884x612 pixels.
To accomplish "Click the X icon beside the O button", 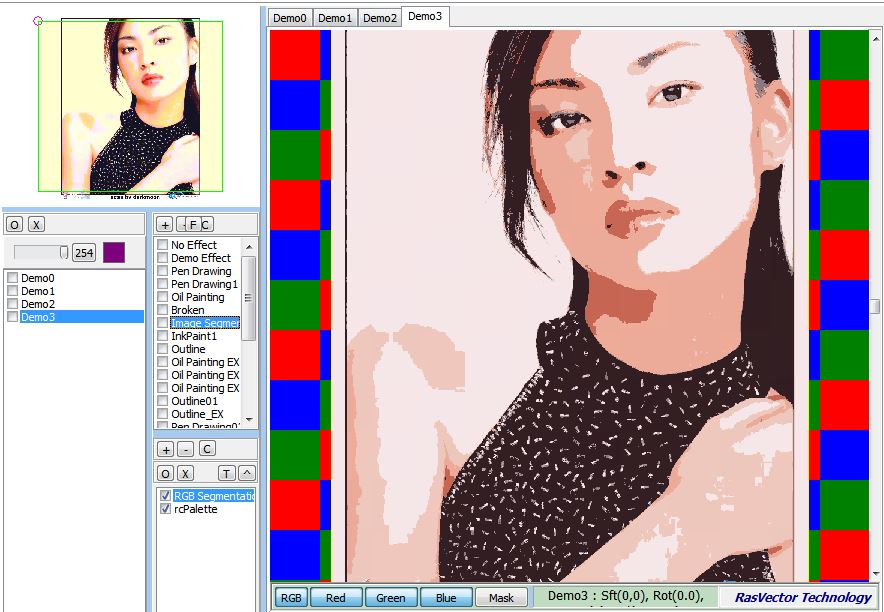I will 35,223.
